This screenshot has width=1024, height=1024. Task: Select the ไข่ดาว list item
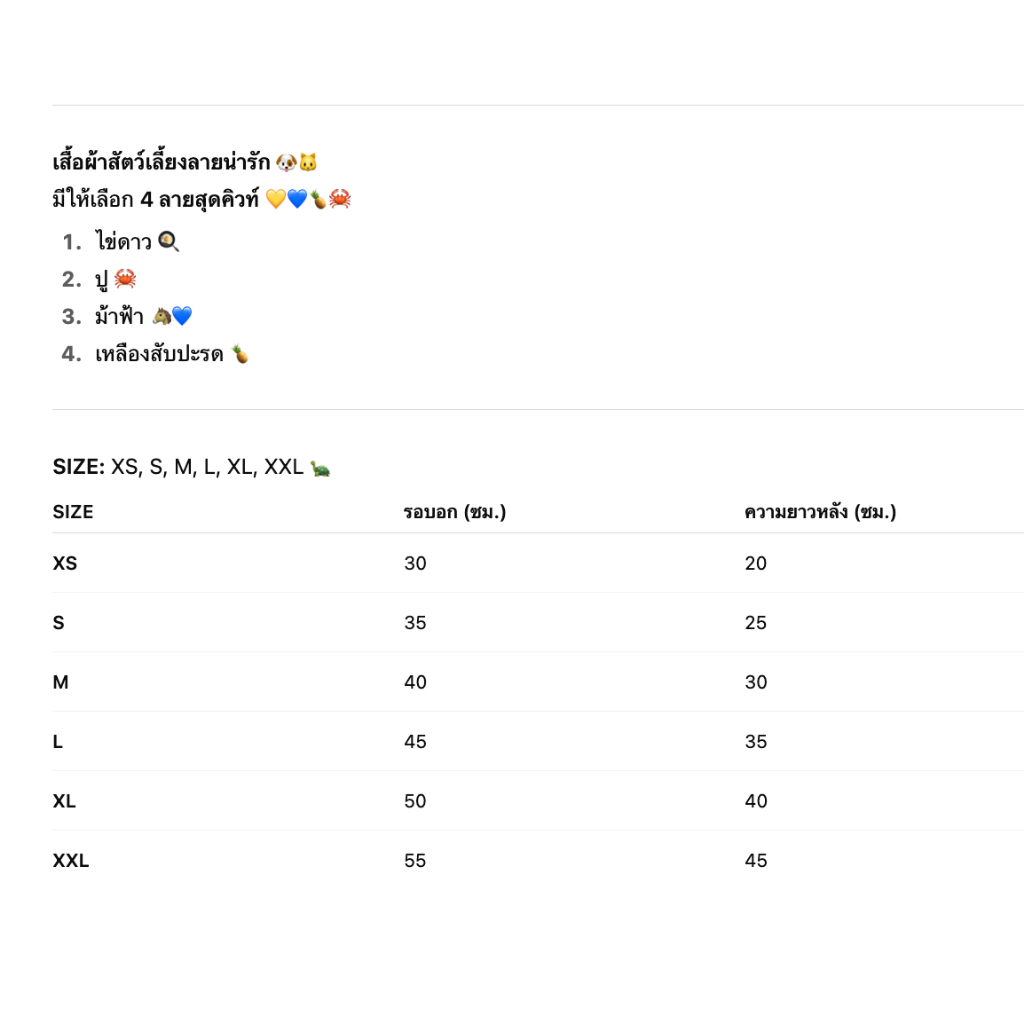click(x=123, y=242)
